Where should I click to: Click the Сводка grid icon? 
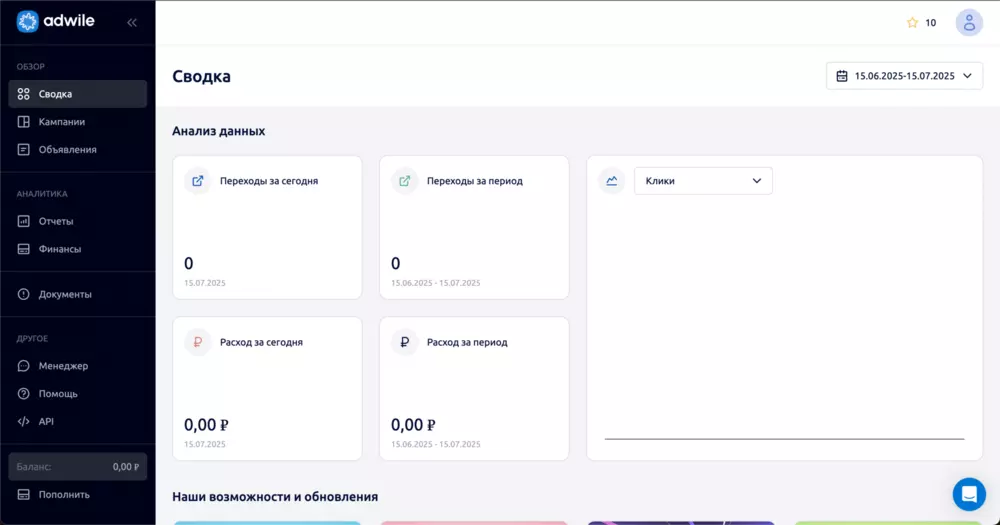[24, 94]
